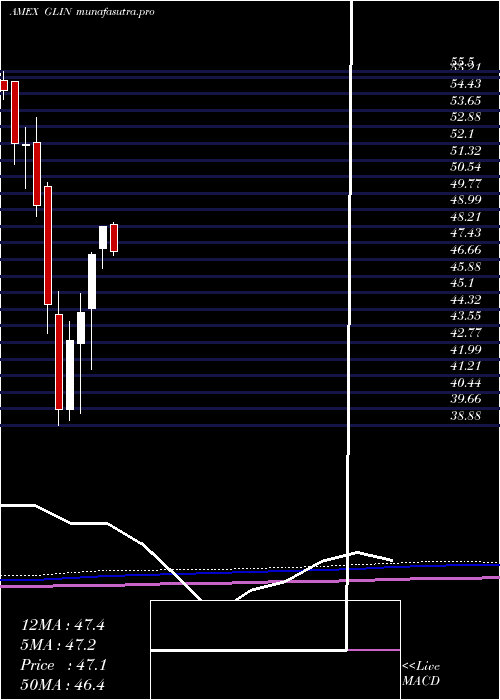Image resolution: width=500 pixels, height=700 pixels.
Task: Click the 'AMEX GLIN munafasutra.pro' chart title
Action: click(82, 12)
